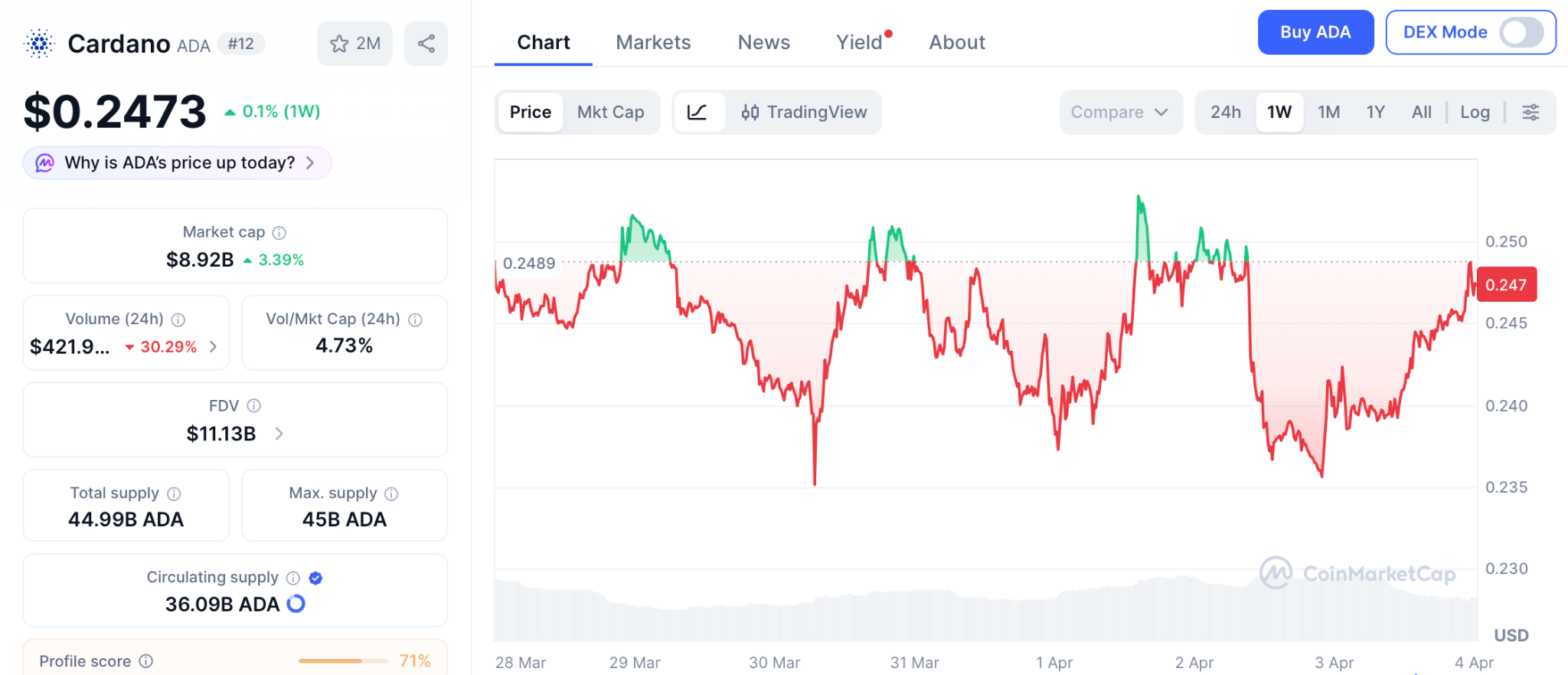Enable Log scale on chart
This screenshot has height=675, width=1568.
(x=1475, y=113)
